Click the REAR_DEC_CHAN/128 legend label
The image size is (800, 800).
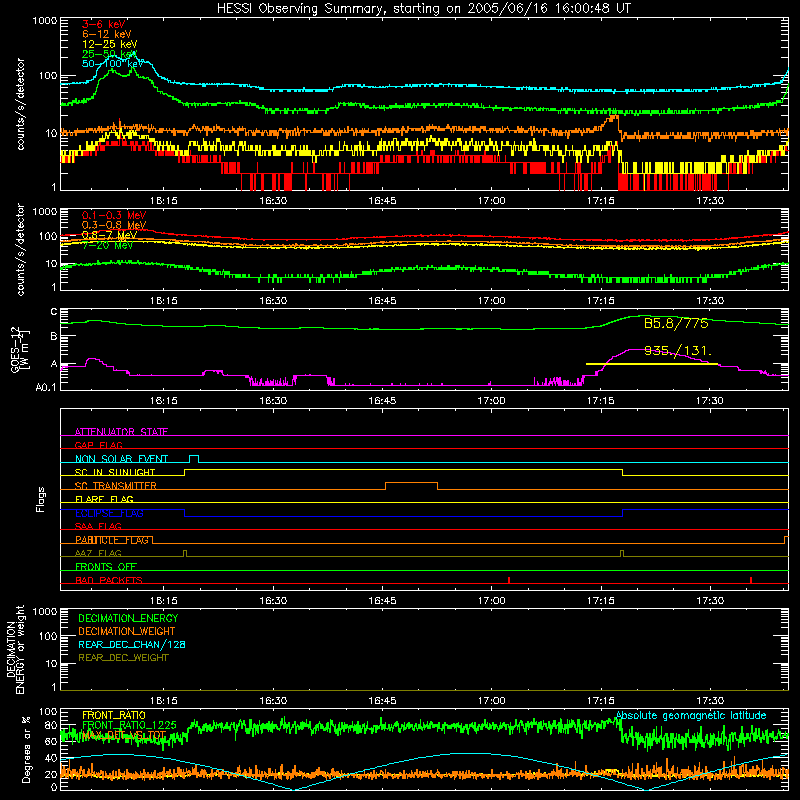point(132,644)
